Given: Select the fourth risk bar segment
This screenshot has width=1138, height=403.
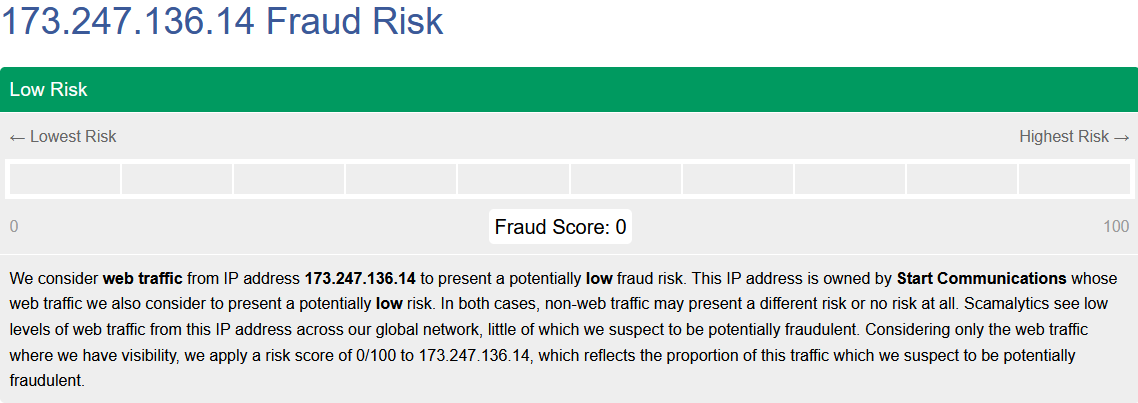Looking at the screenshot, I should click(401, 179).
